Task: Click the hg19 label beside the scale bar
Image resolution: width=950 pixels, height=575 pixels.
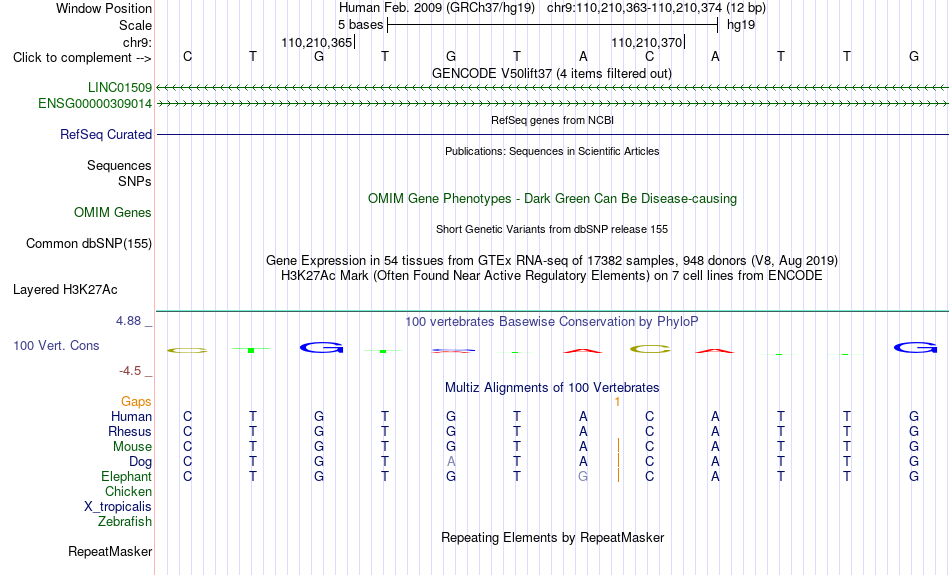Action: pos(741,25)
